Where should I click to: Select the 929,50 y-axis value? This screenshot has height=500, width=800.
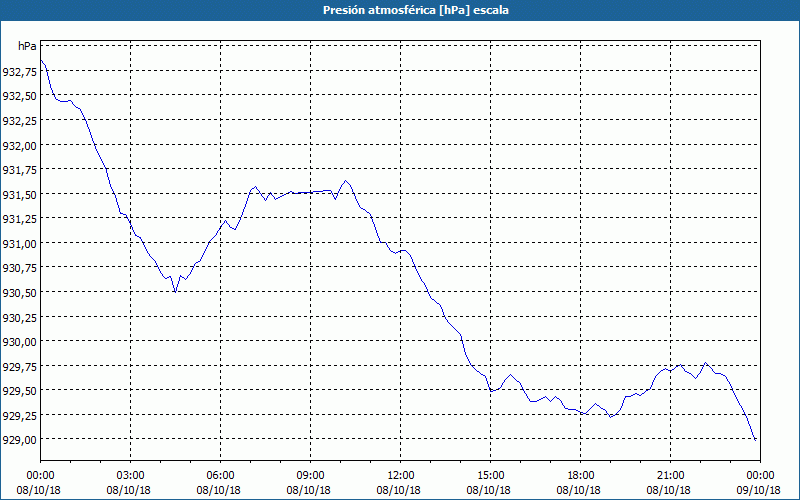19,391
